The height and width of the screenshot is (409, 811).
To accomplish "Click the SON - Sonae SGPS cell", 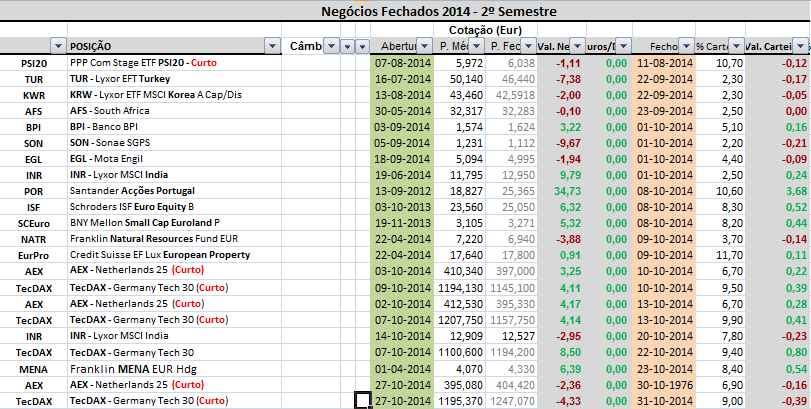I will coord(174,143).
